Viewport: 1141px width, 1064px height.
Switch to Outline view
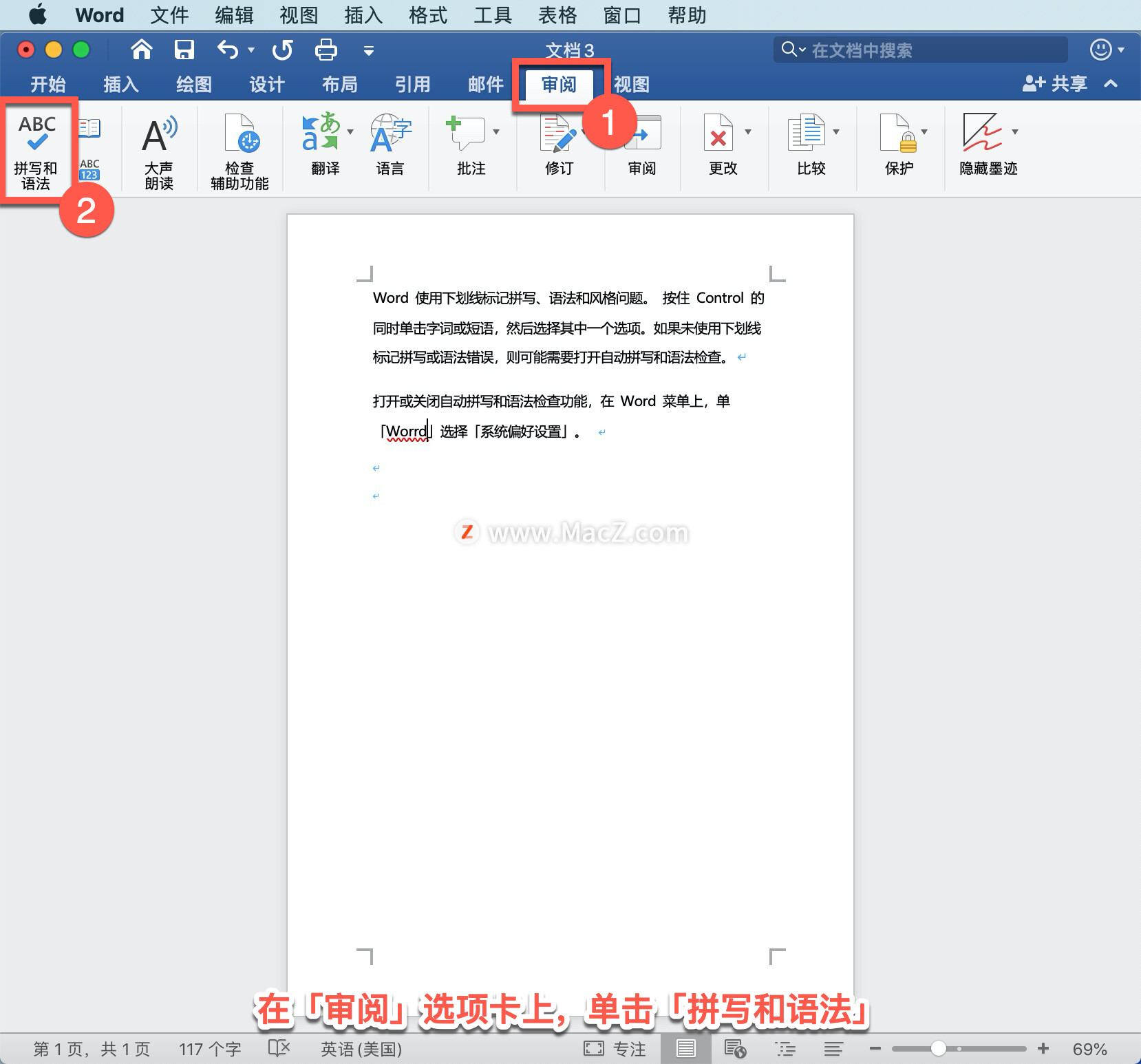pos(785,1049)
